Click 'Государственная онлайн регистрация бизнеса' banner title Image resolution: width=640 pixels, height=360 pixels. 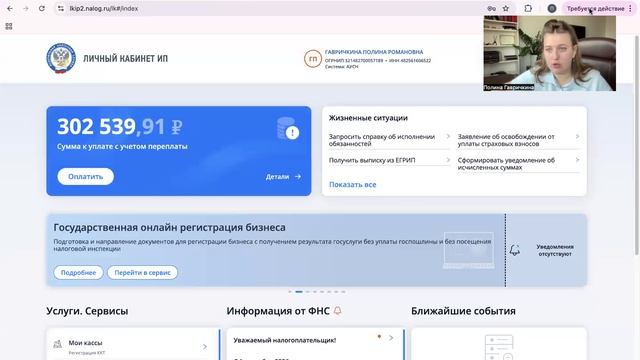pos(169,227)
